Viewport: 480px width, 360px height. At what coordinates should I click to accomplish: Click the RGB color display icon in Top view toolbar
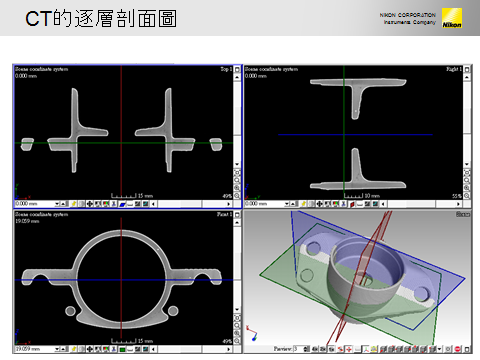pyautogui.click(x=106, y=204)
